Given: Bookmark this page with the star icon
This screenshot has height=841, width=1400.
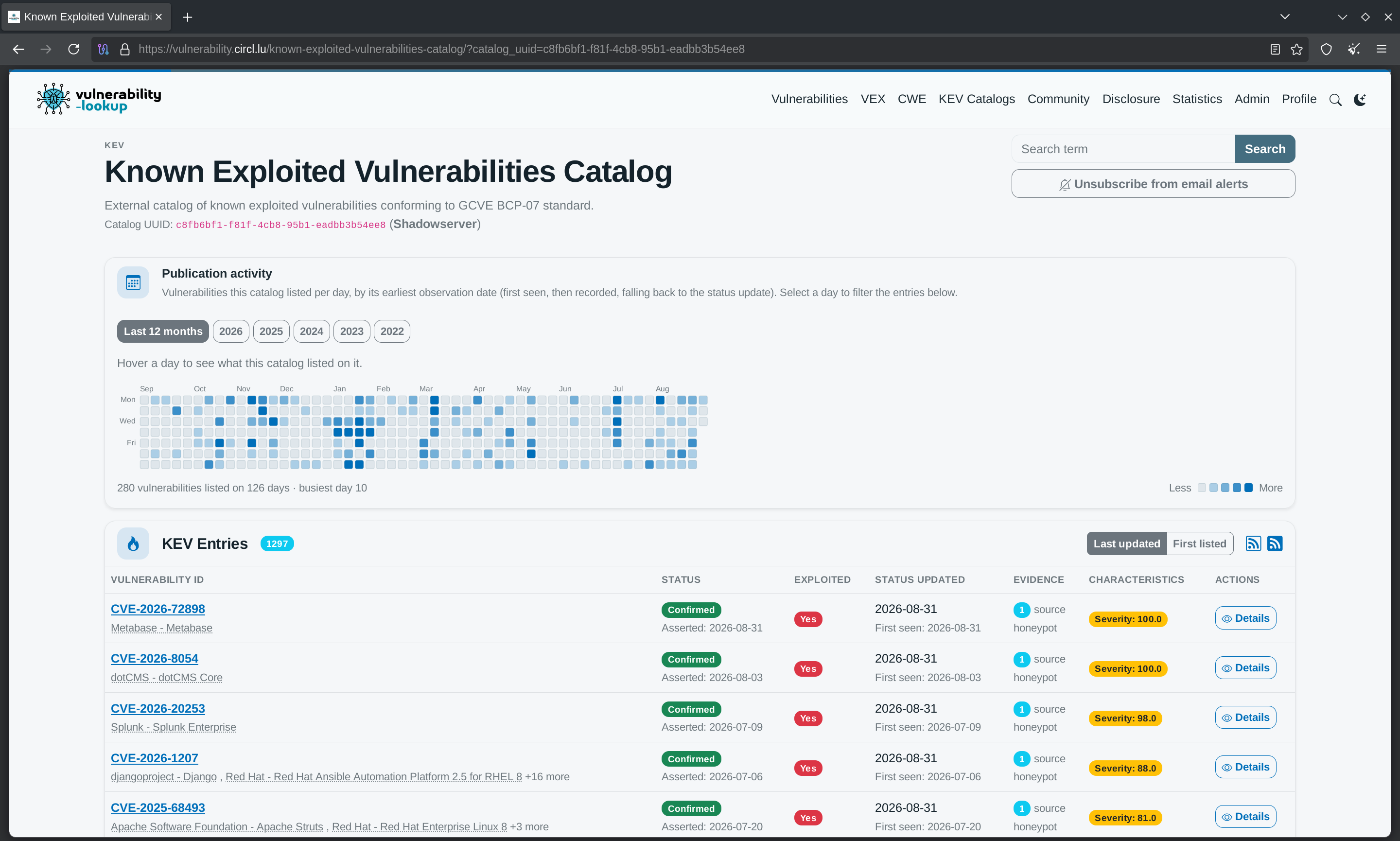Looking at the screenshot, I should 1297,49.
